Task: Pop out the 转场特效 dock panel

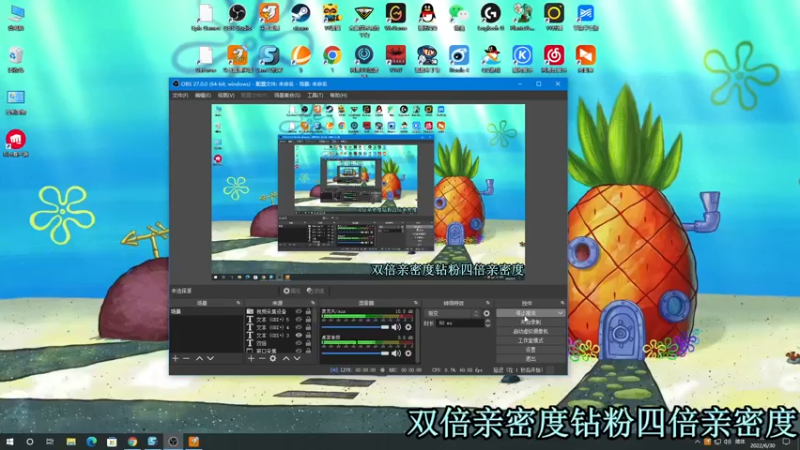Action: 488,303
